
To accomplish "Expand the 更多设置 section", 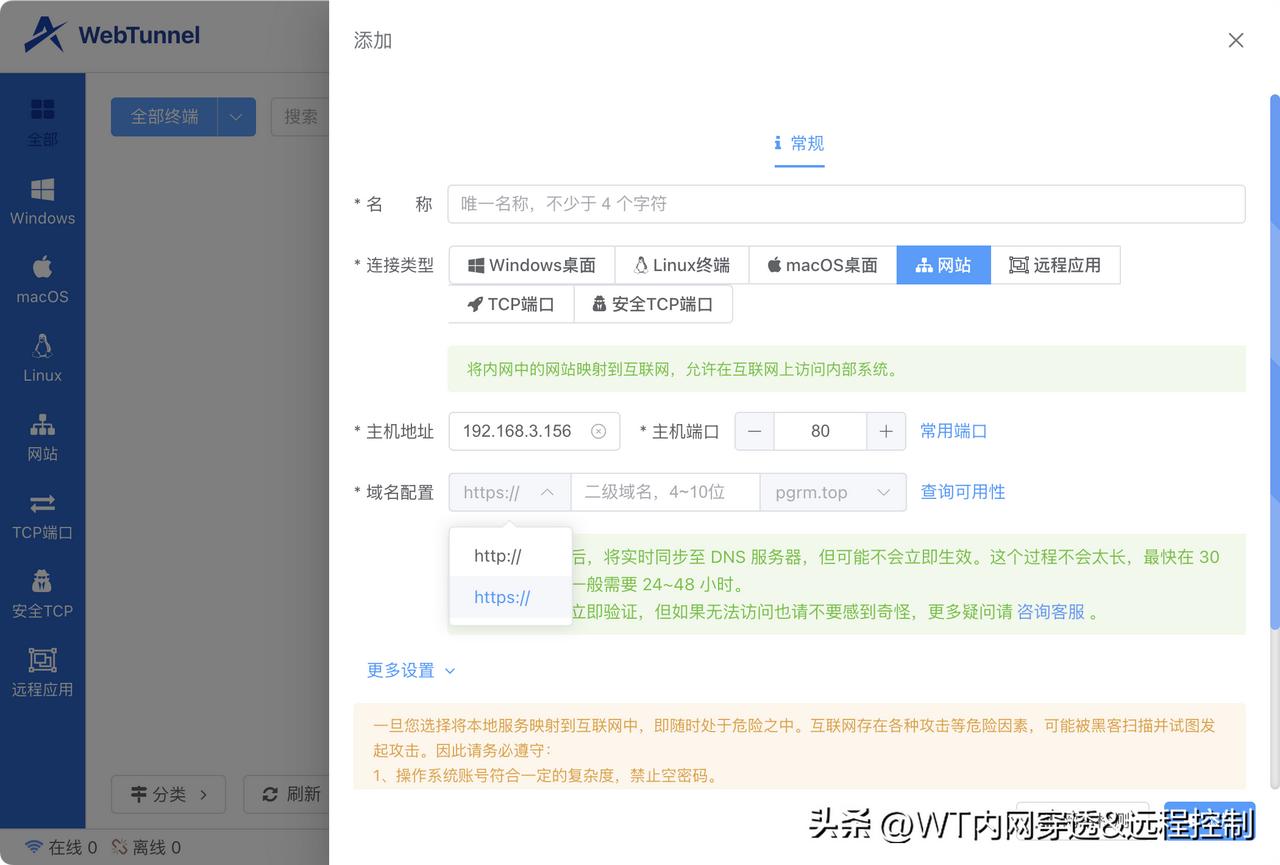I will [411, 671].
